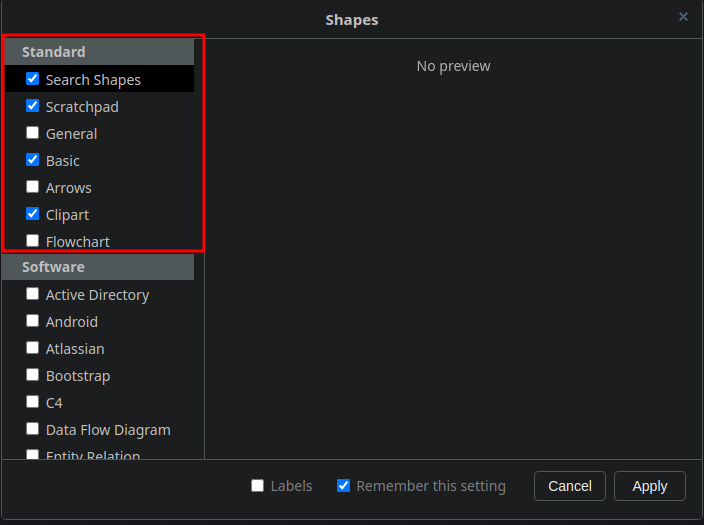Enable the Bootstrap checkbox
The width and height of the screenshot is (704, 525).
pos(33,375)
